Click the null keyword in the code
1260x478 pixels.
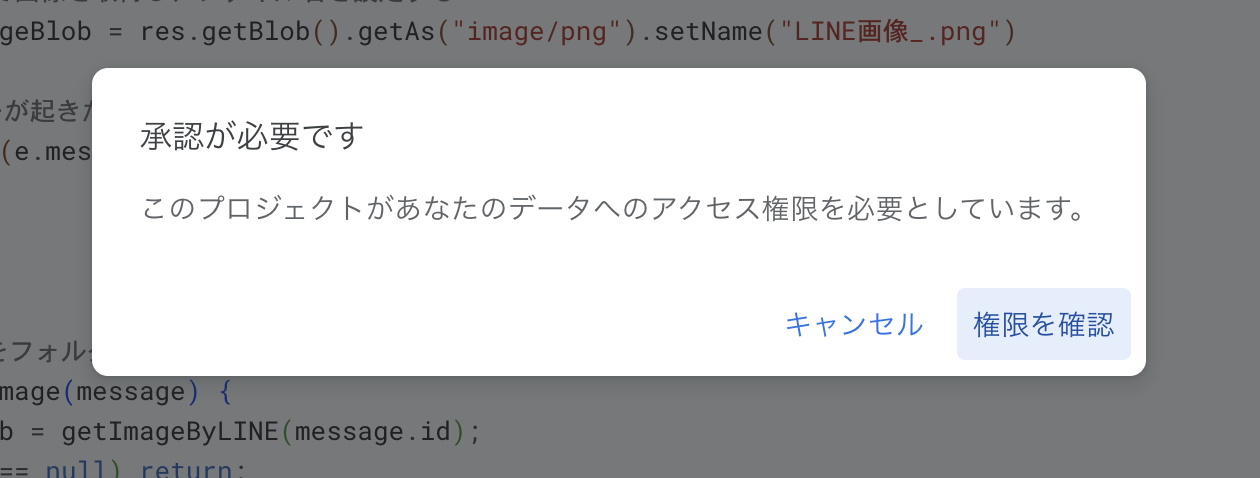coord(78,469)
